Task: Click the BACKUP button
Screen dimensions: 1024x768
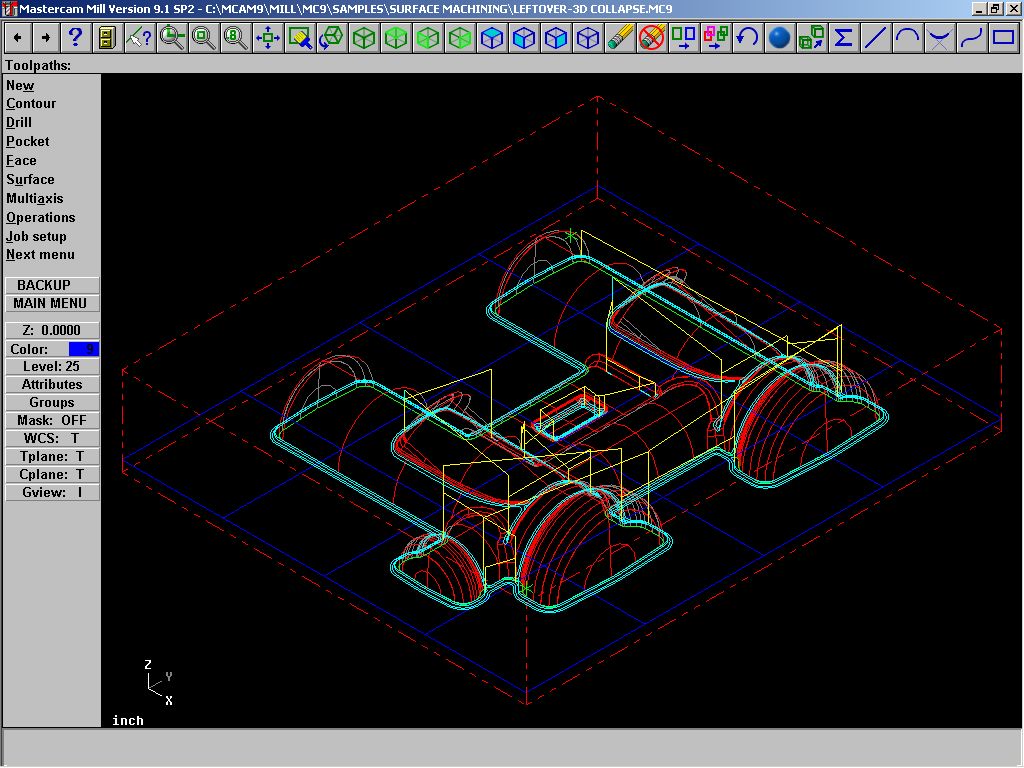Action: tap(52, 285)
